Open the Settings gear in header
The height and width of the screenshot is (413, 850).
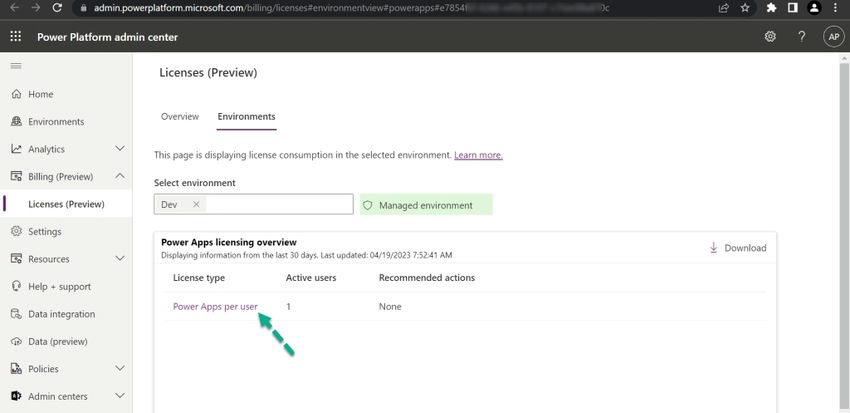pyautogui.click(x=770, y=36)
